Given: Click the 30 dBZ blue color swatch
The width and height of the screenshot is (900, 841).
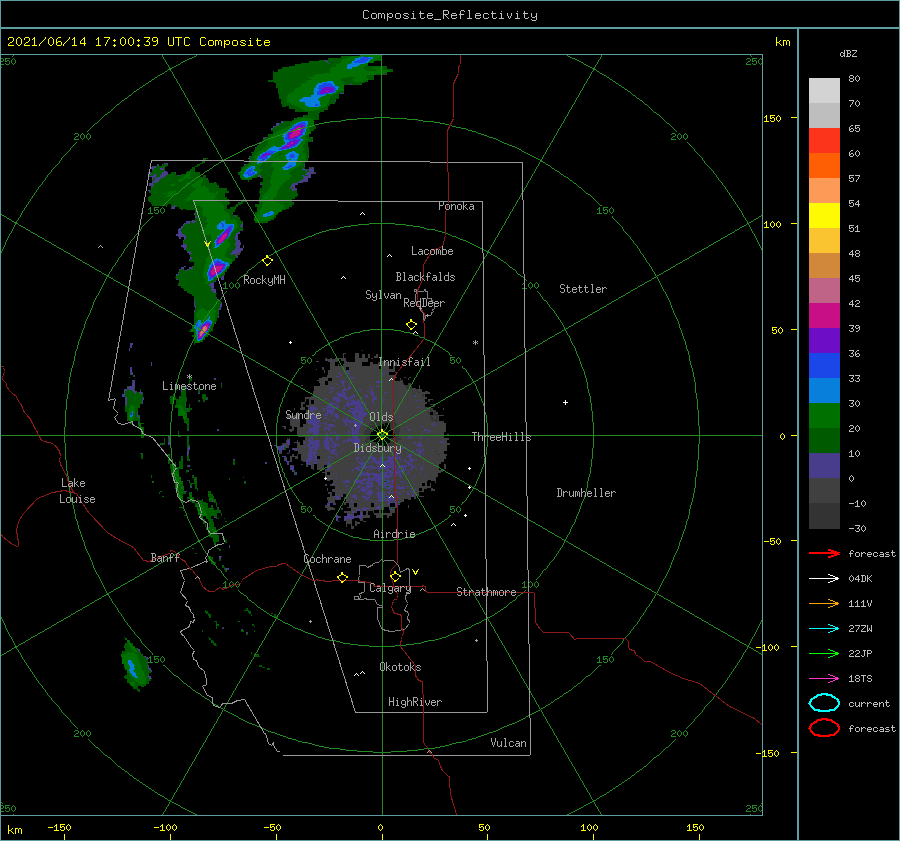Looking at the screenshot, I should 824,390.
